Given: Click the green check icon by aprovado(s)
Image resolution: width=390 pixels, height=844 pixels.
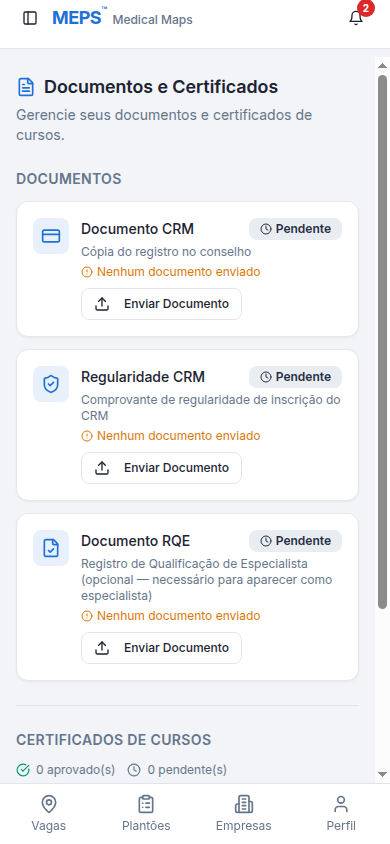Looking at the screenshot, I should coord(23,770).
